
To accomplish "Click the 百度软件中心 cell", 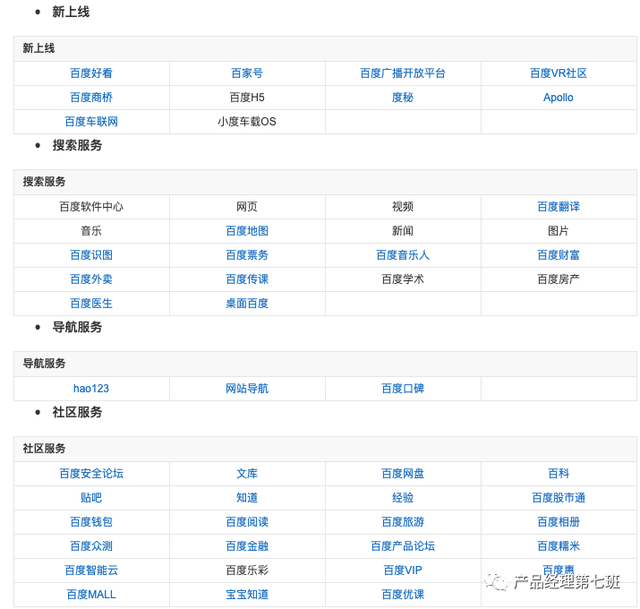I will pyautogui.click(x=91, y=207).
